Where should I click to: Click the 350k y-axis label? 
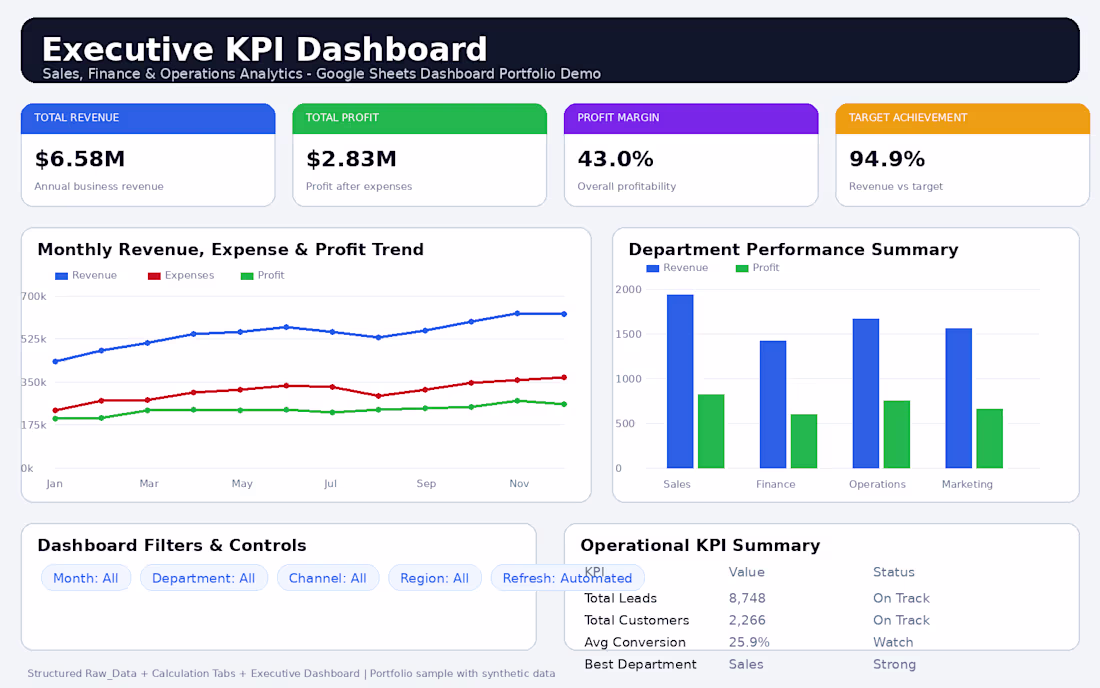tap(33, 382)
